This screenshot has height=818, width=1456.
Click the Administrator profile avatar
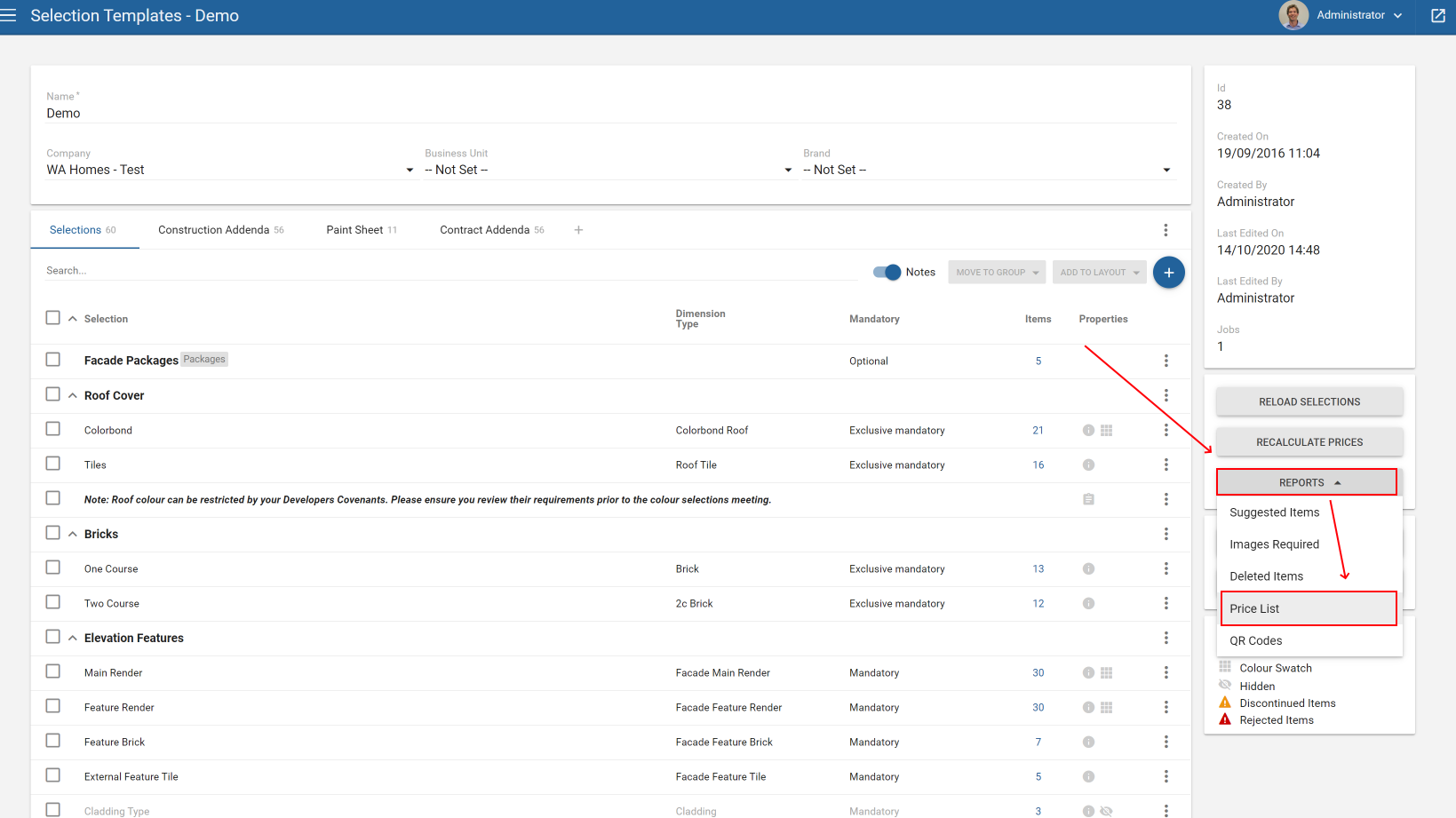point(1293,15)
